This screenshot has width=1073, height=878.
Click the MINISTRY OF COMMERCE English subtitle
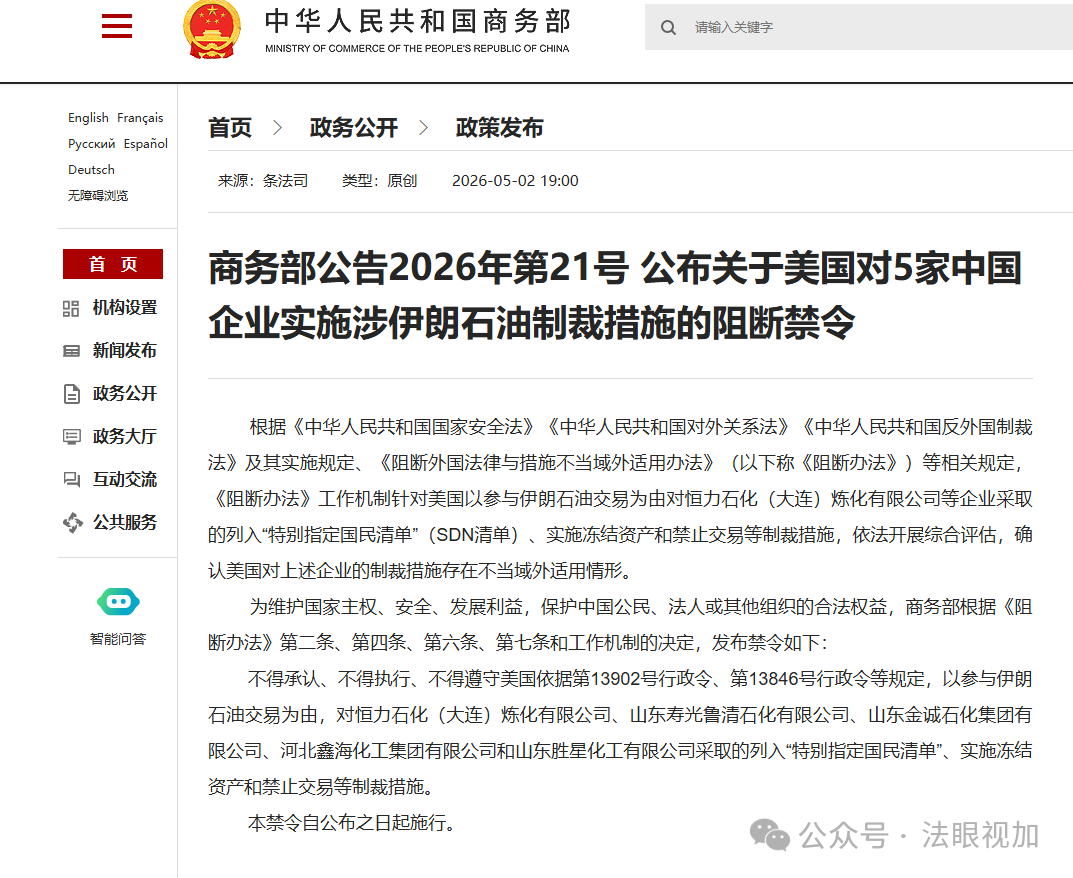pyautogui.click(x=417, y=49)
